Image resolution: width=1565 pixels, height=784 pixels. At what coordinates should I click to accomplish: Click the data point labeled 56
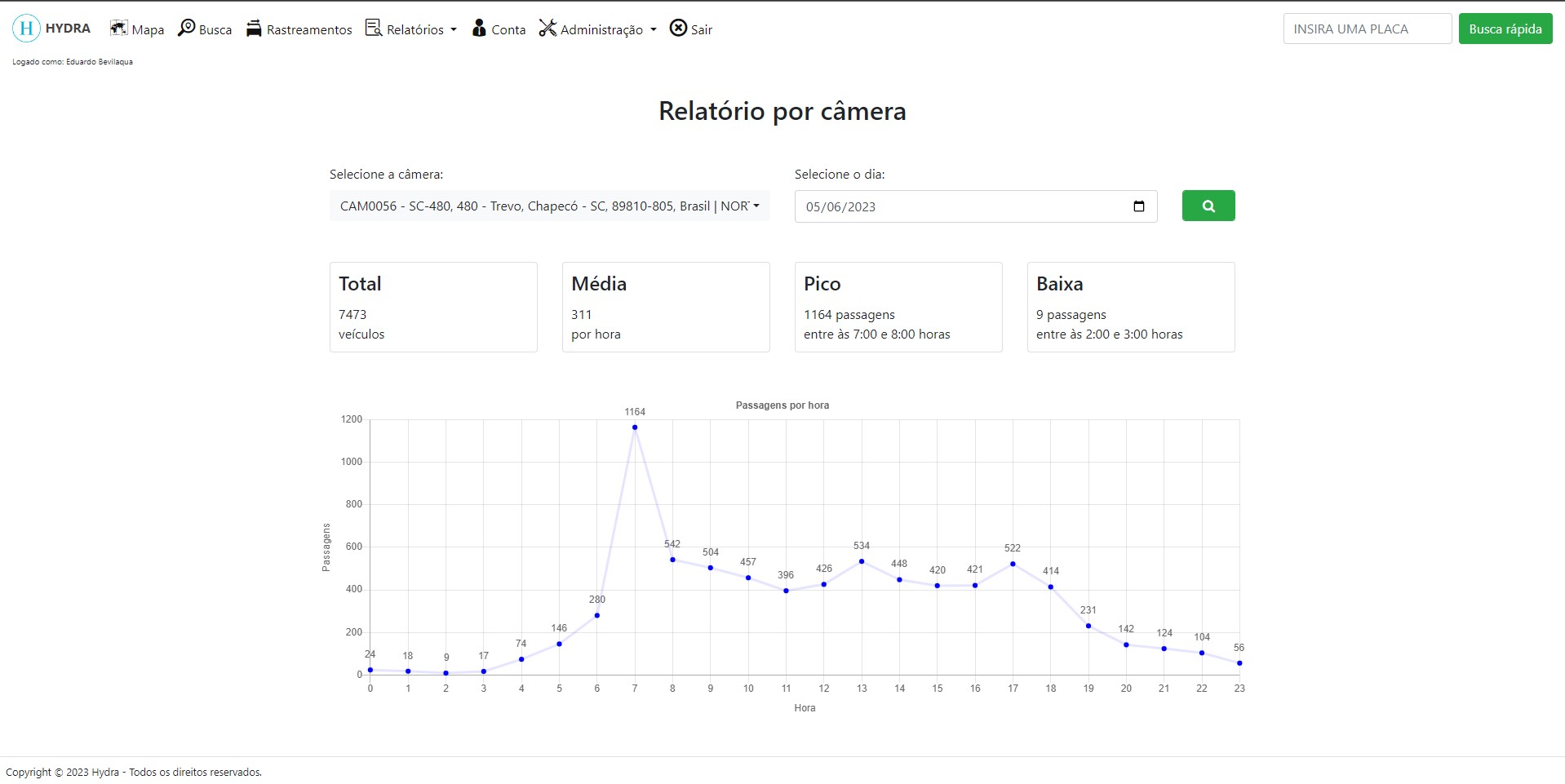[1239, 663]
